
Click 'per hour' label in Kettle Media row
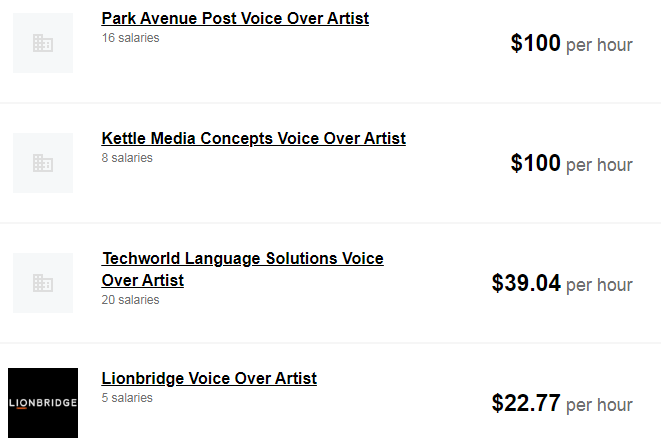[599, 165]
